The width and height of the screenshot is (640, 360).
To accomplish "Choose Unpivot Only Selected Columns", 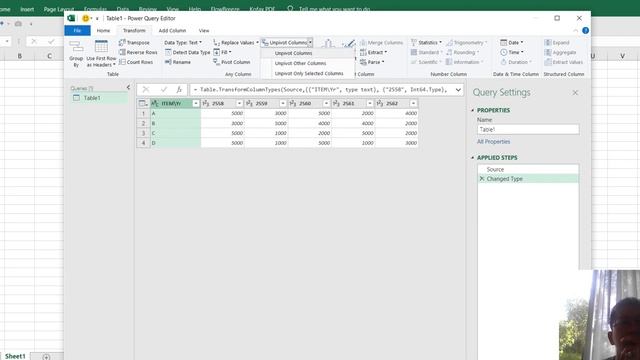I will tap(308, 73).
